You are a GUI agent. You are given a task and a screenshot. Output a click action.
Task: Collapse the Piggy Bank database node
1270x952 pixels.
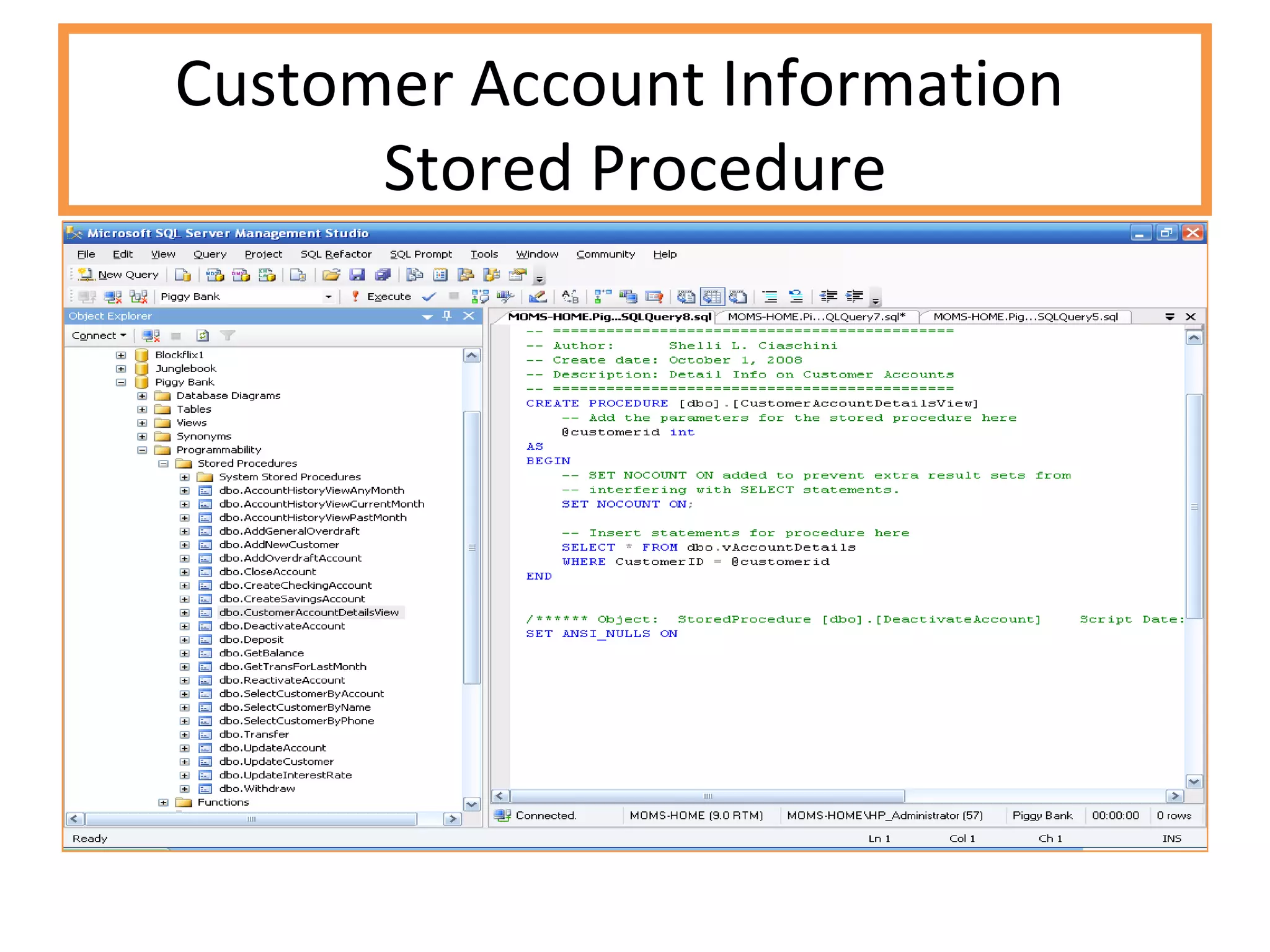click(121, 382)
